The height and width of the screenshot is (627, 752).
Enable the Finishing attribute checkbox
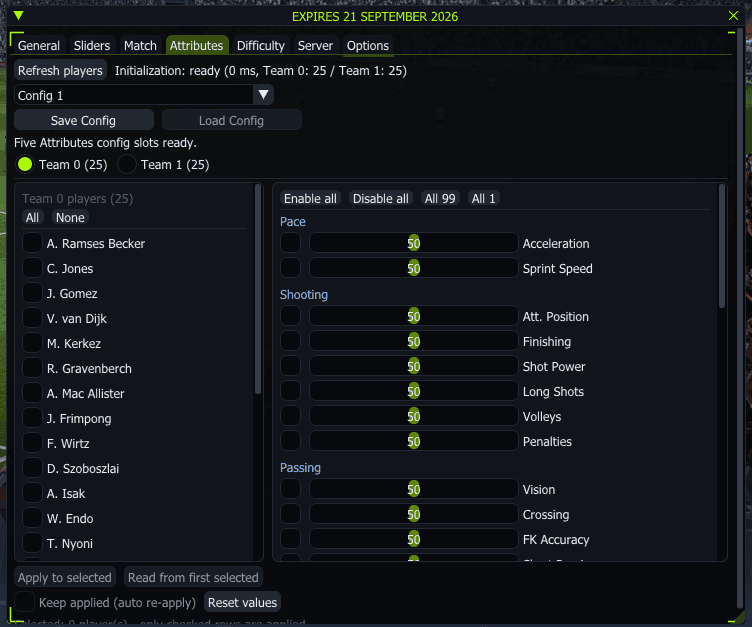[291, 341]
